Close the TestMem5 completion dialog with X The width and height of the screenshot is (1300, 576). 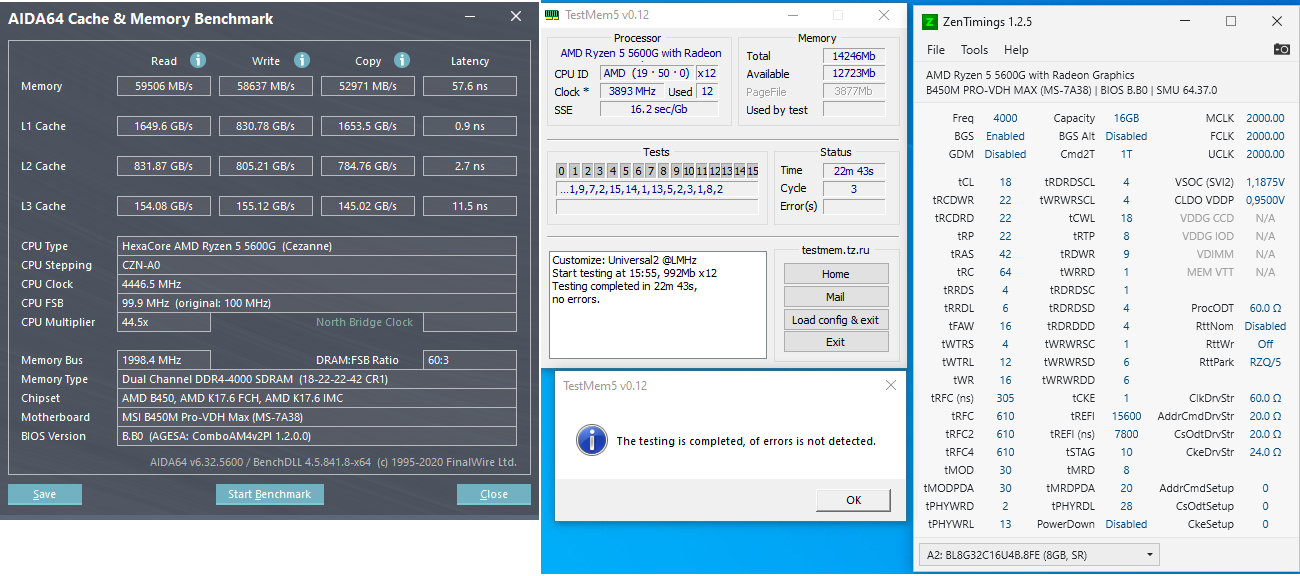889,385
